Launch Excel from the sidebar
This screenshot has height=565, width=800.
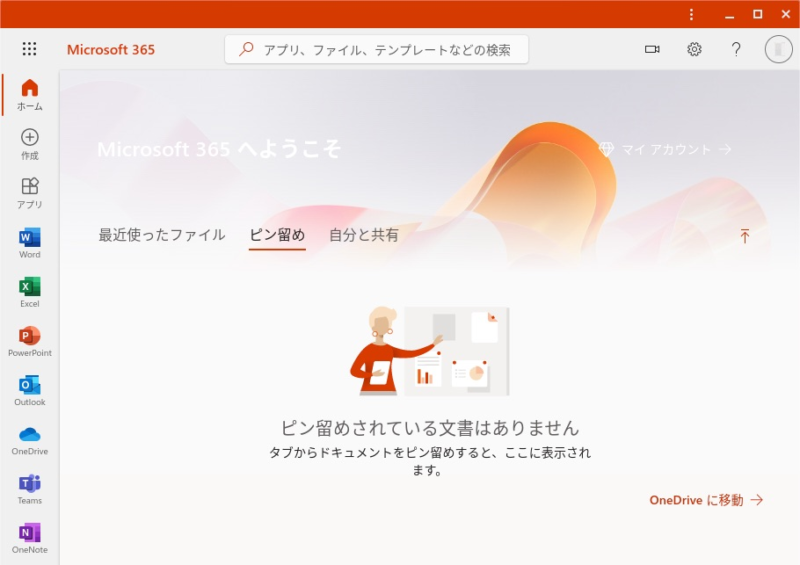[x=30, y=292]
